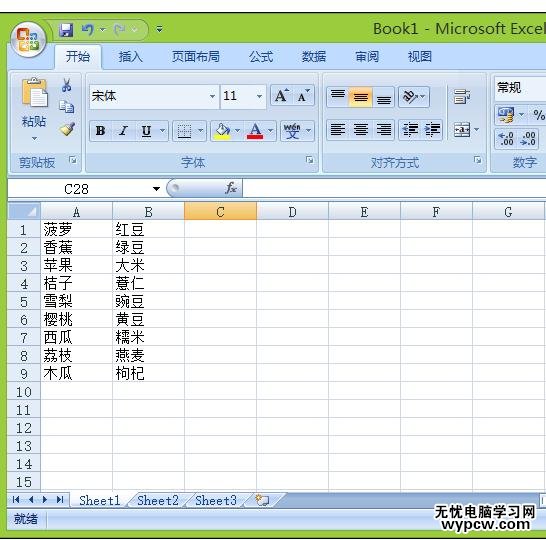
Task: Click the phonetic guide wén icon
Action: coord(292,131)
